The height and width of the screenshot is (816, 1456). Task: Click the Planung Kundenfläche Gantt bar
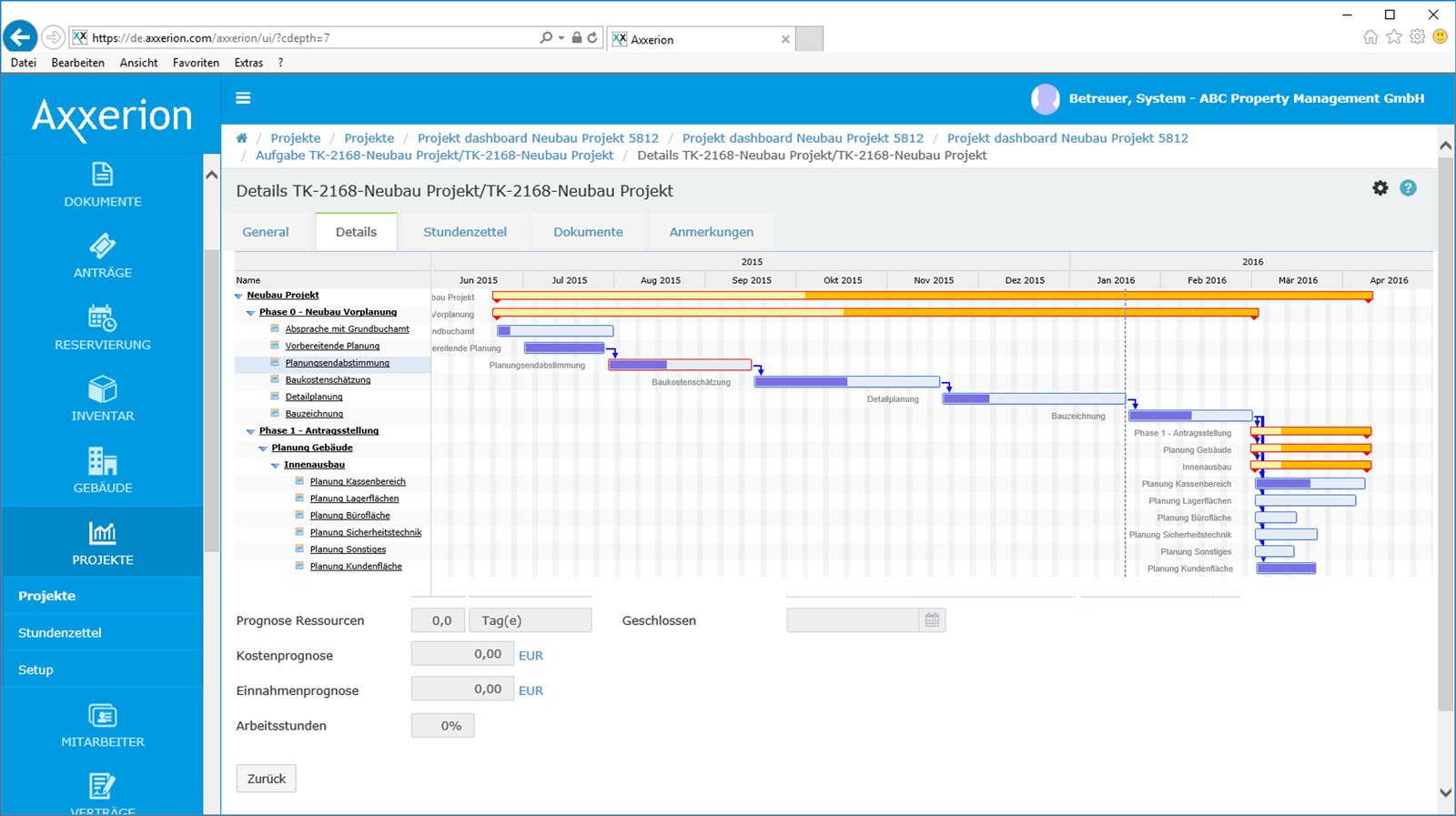point(1287,569)
